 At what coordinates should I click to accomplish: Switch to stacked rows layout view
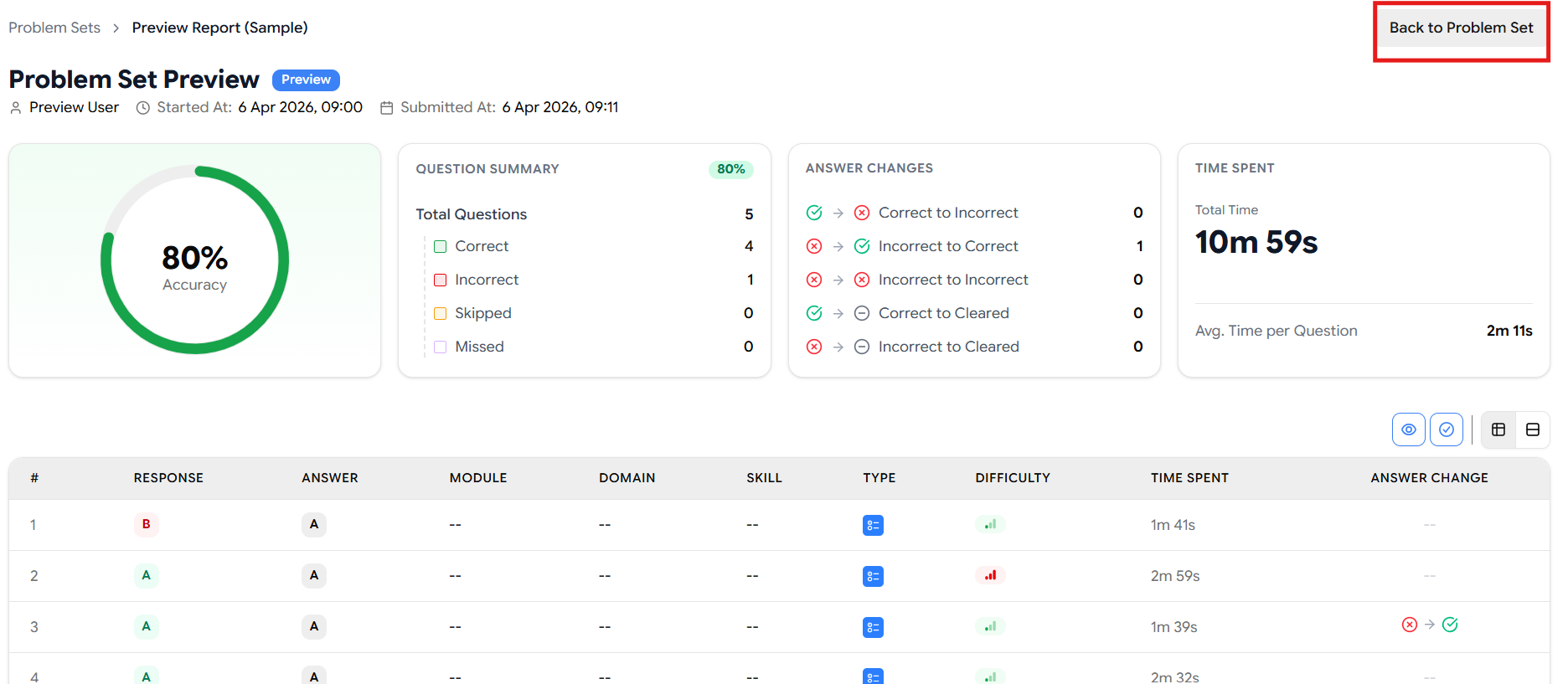pyautogui.click(x=1532, y=429)
